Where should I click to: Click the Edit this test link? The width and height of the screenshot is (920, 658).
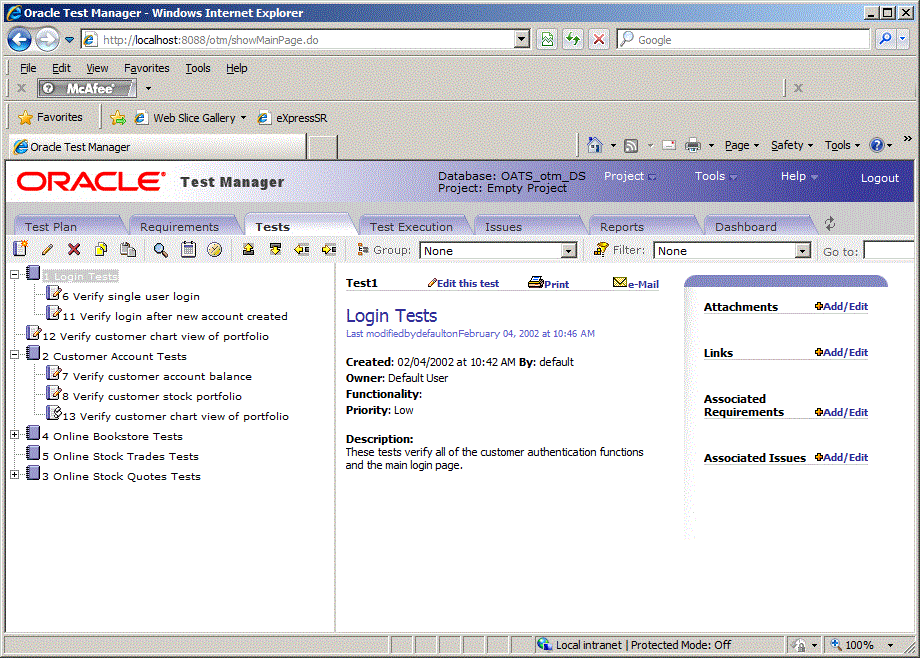[463, 284]
